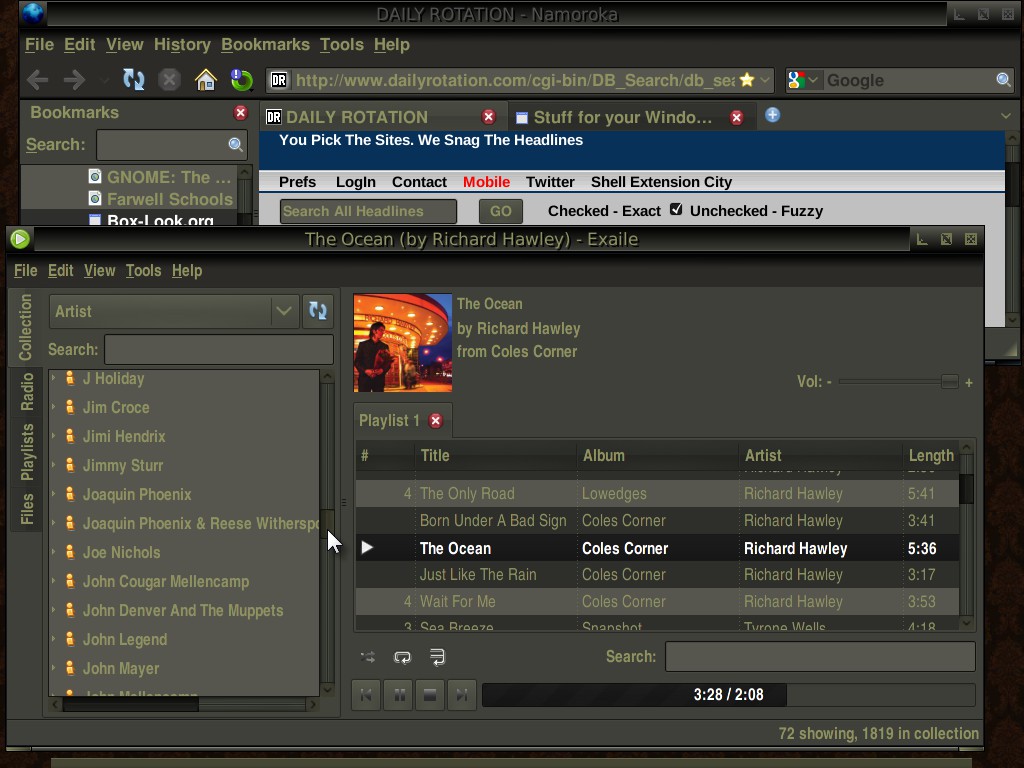Image resolution: width=1024 pixels, height=768 pixels.
Task: Click the bookmark star in the URL bar
Action: pos(746,80)
